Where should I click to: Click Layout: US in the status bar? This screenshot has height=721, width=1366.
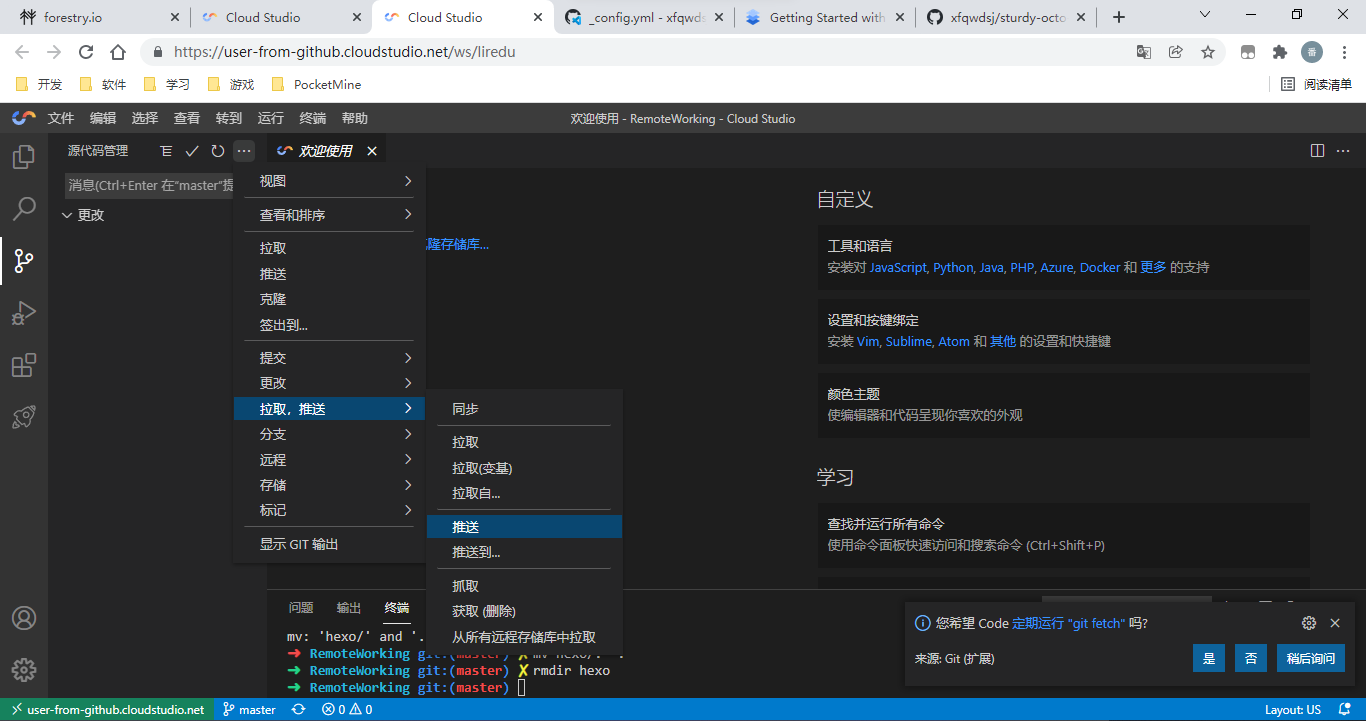click(x=1293, y=710)
